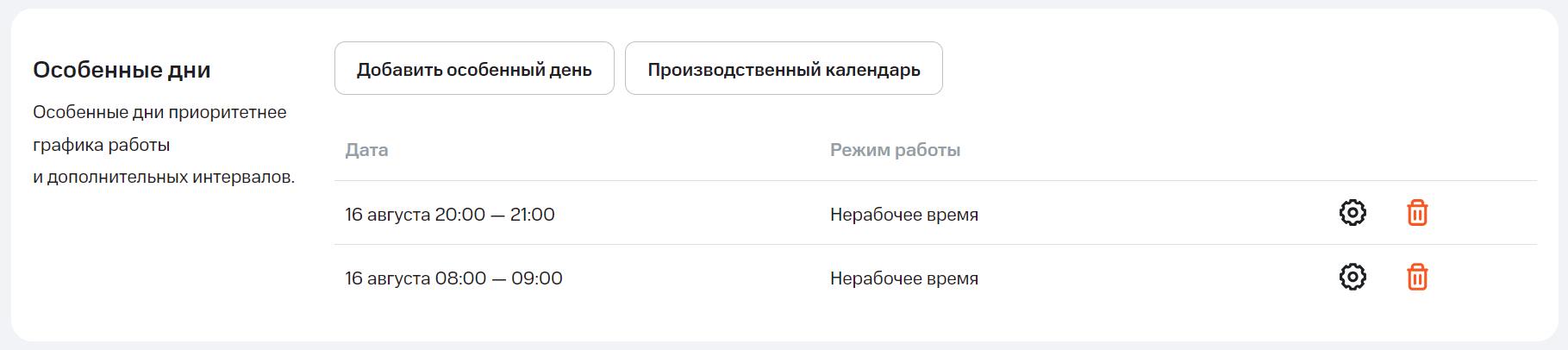Screen dimensions: 1568x350
Task: Click the Особенные дни section heading
Action: click(122, 70)
